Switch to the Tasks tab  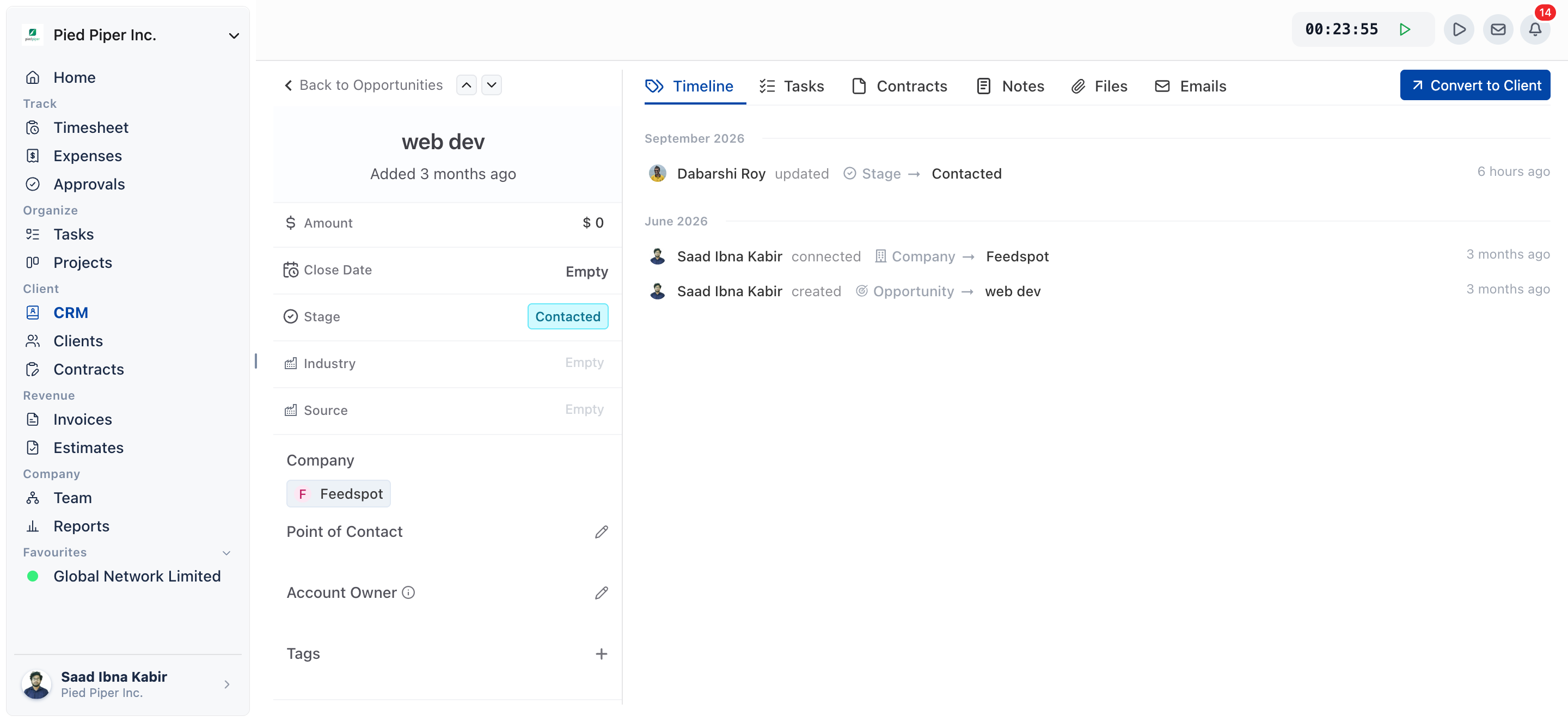click(x=792, y=87)
